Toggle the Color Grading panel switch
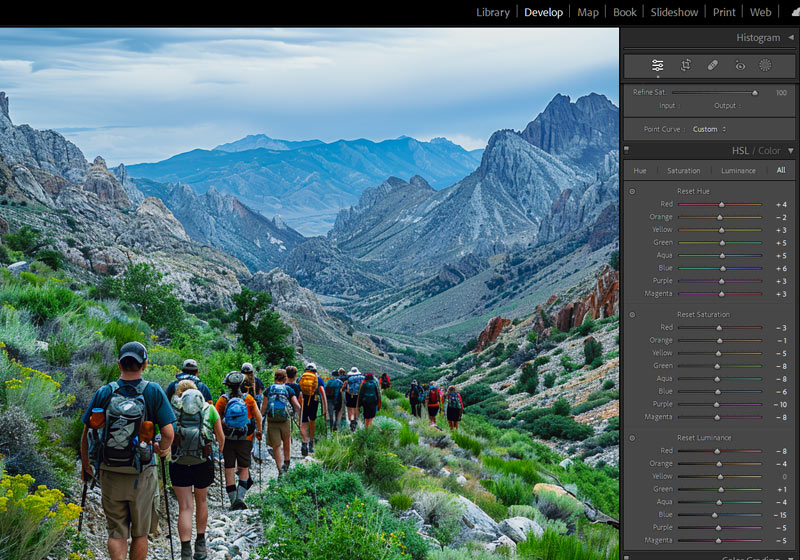This screenshot has height=560, width=800. pyautogui.click(x=627, y=557)
